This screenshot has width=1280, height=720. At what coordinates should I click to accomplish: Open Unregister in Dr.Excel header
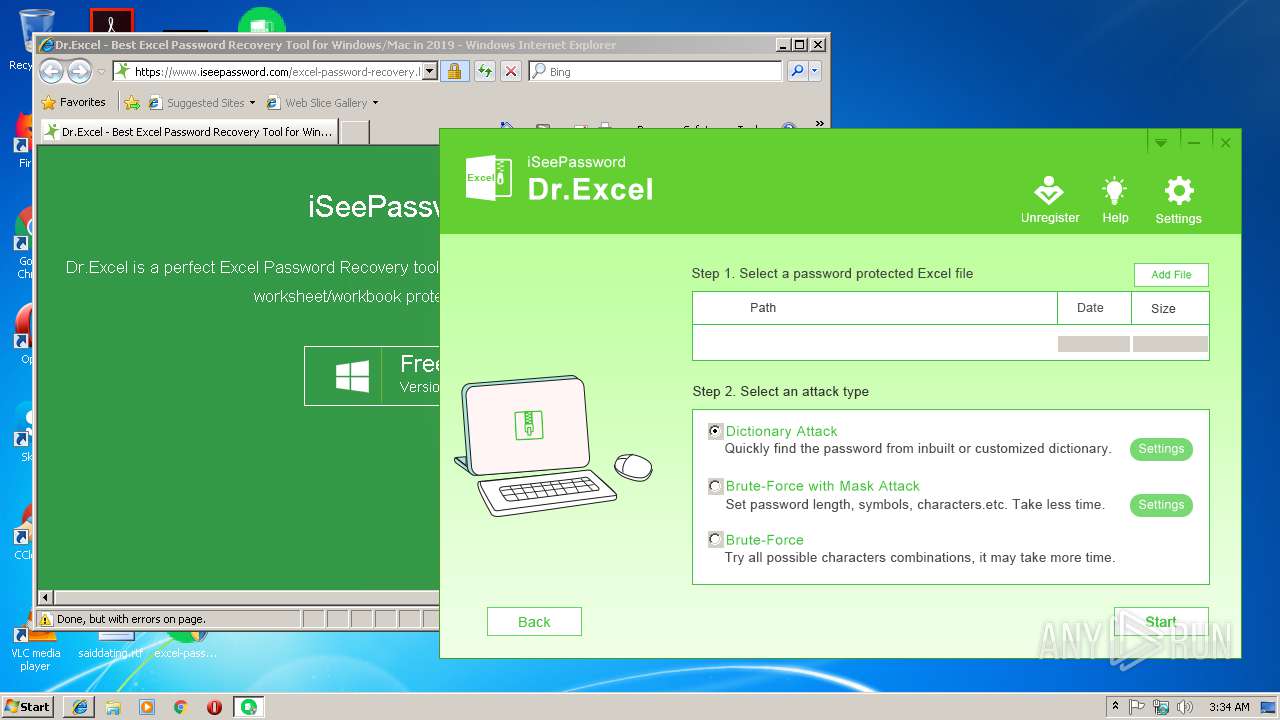(1049, 200)
